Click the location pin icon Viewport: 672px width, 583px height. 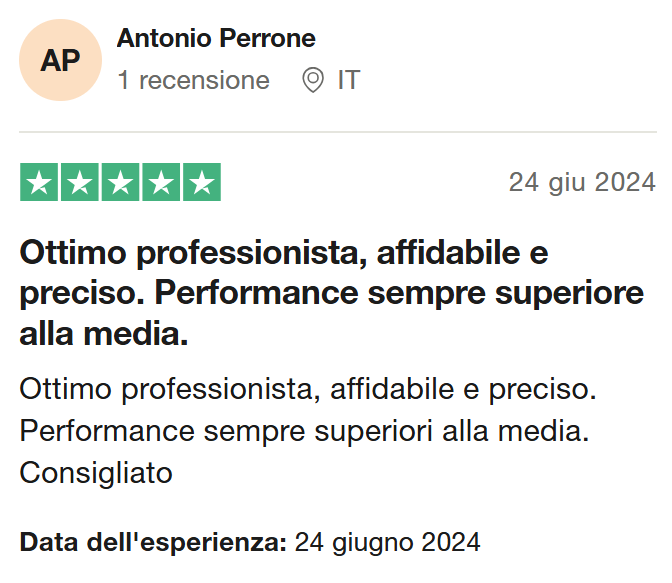[313, 80]
